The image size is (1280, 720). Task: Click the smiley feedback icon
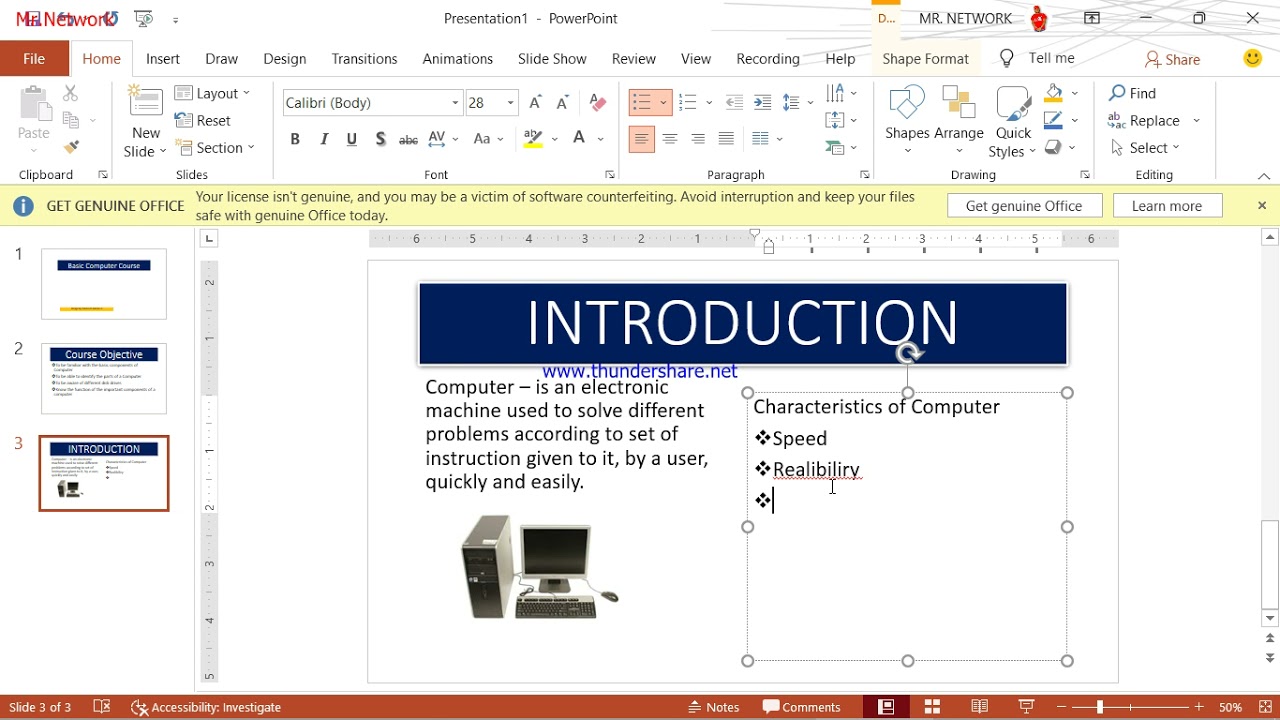tap(1252, 58)
